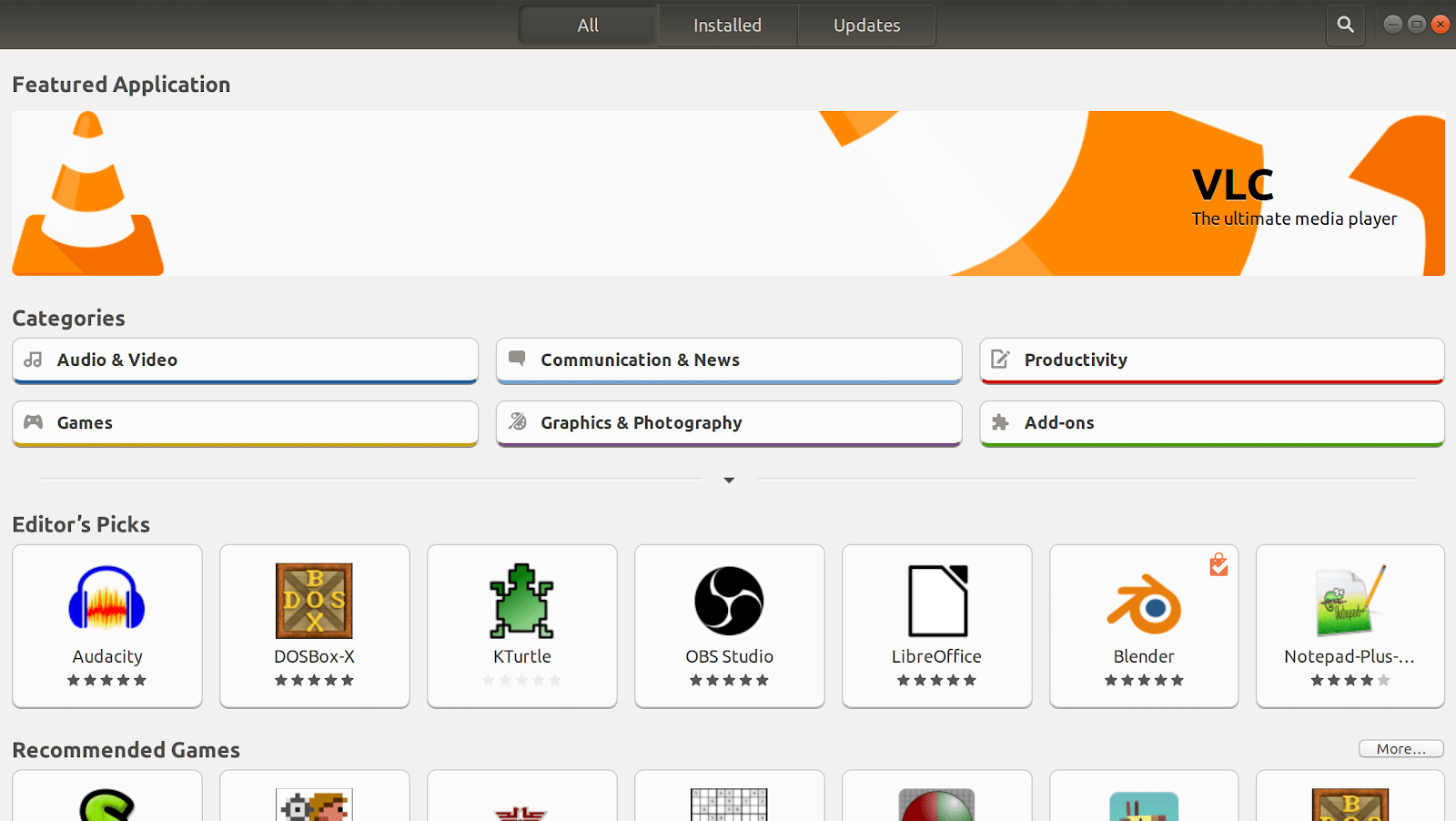Click the Notepad-Plus-... app name label
This screenshot has width=1456, height=821.
click(1350, 656)
